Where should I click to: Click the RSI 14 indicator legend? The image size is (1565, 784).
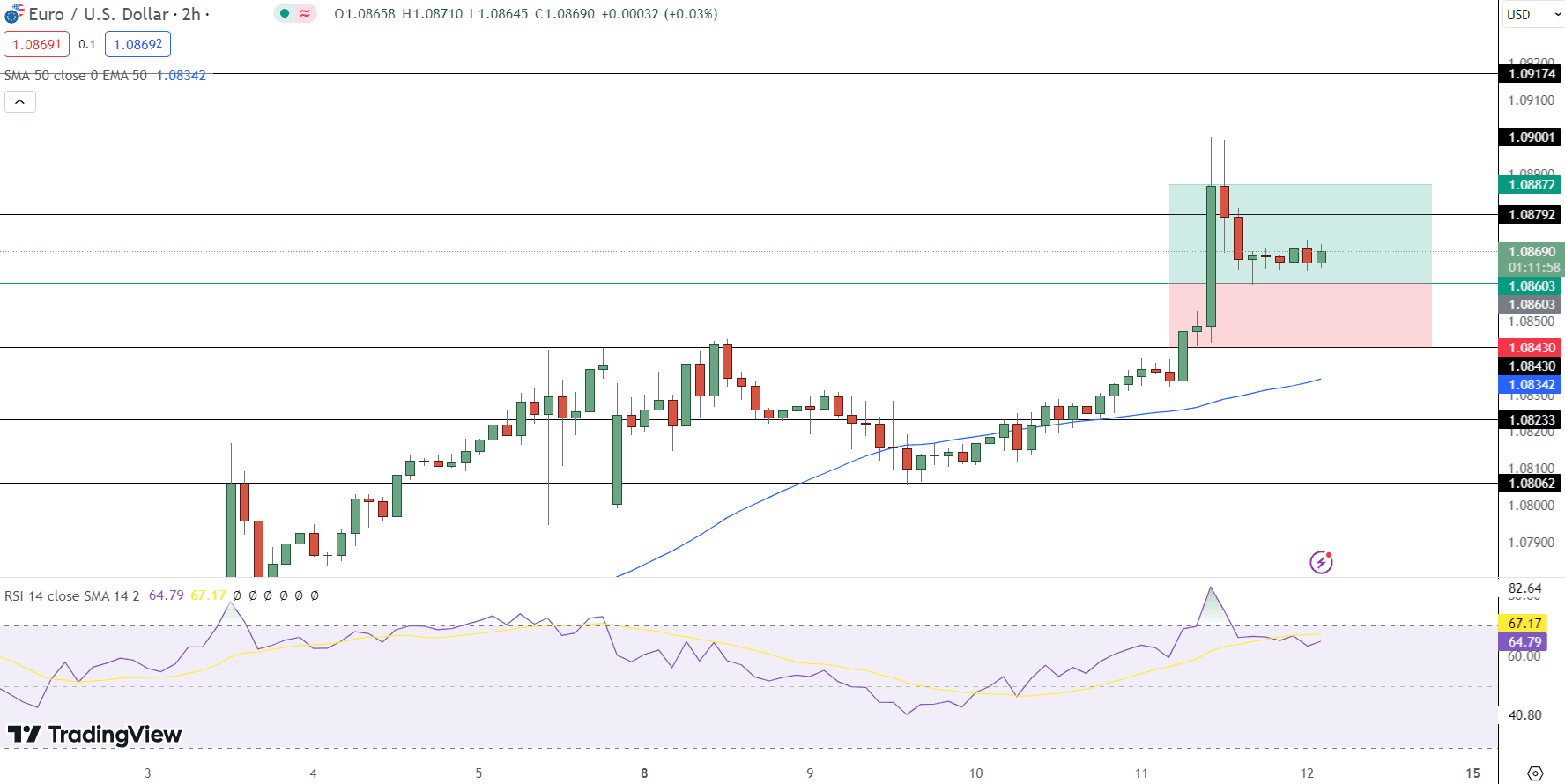tap(72, 595)
